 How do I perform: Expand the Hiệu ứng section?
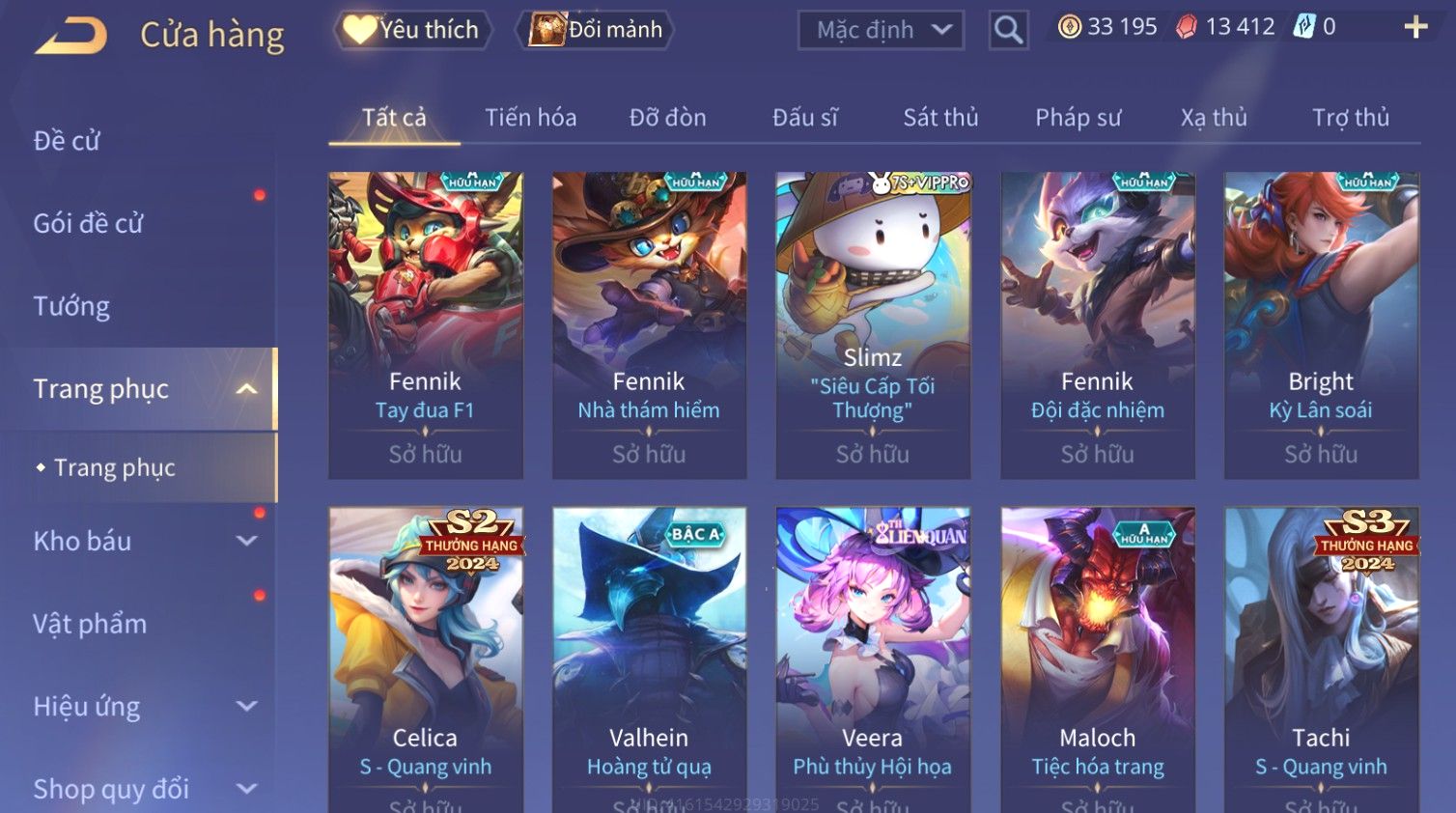click(247, 707)
